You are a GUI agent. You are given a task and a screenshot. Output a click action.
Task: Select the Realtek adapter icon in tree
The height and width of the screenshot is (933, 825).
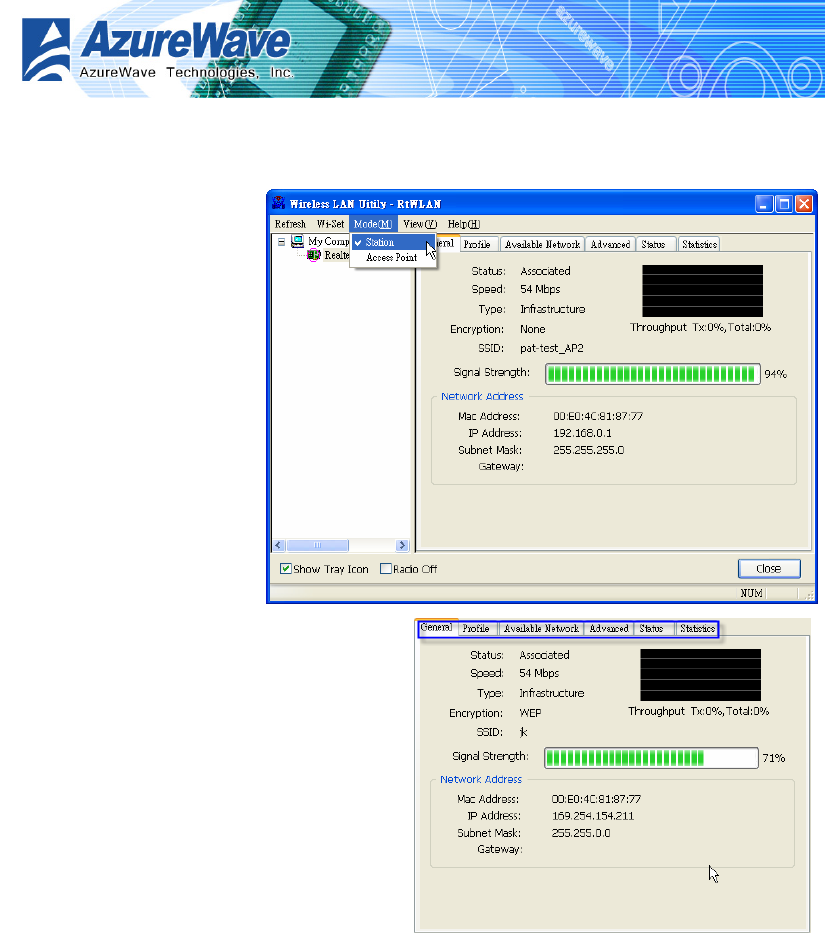(314, 255)
